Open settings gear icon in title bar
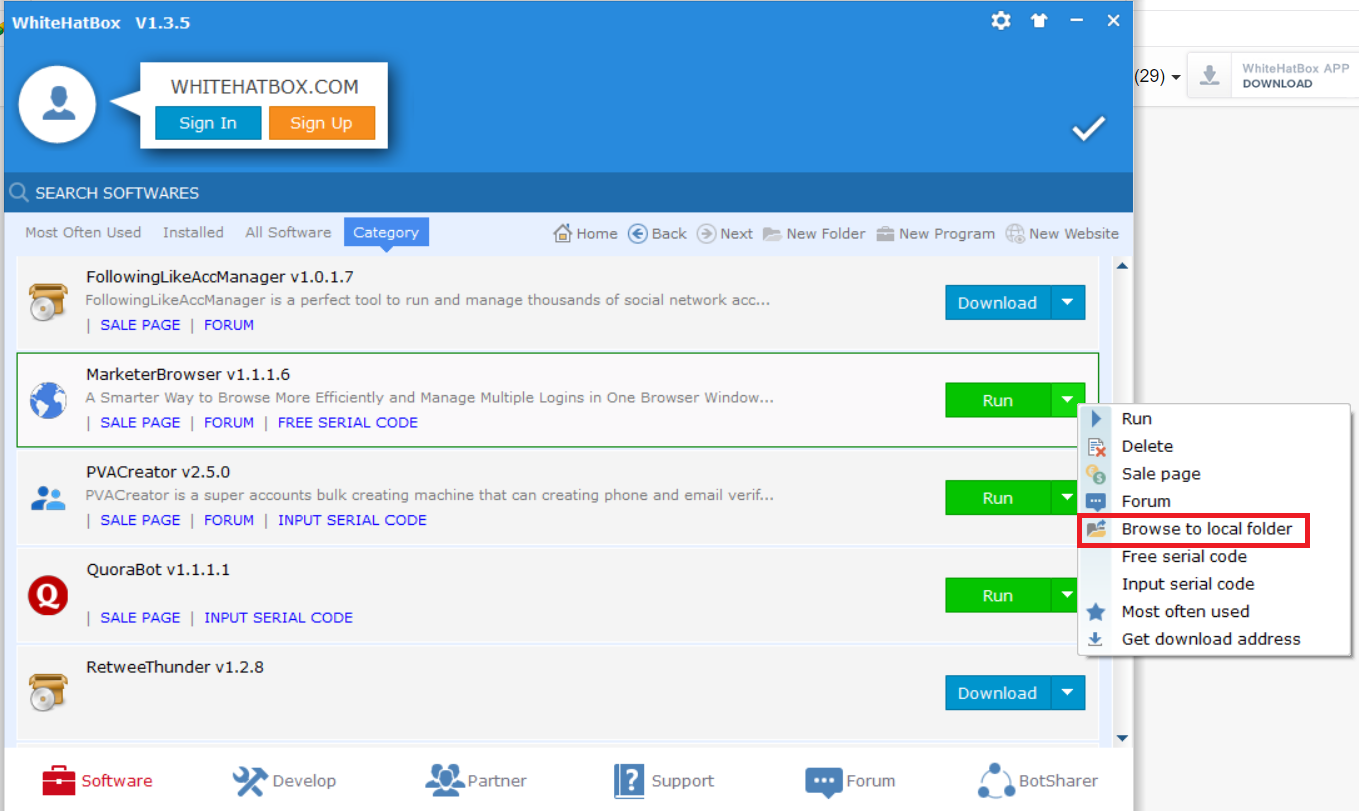The height and width of the screenshot is (811, 1359). tap(1000, 21)
